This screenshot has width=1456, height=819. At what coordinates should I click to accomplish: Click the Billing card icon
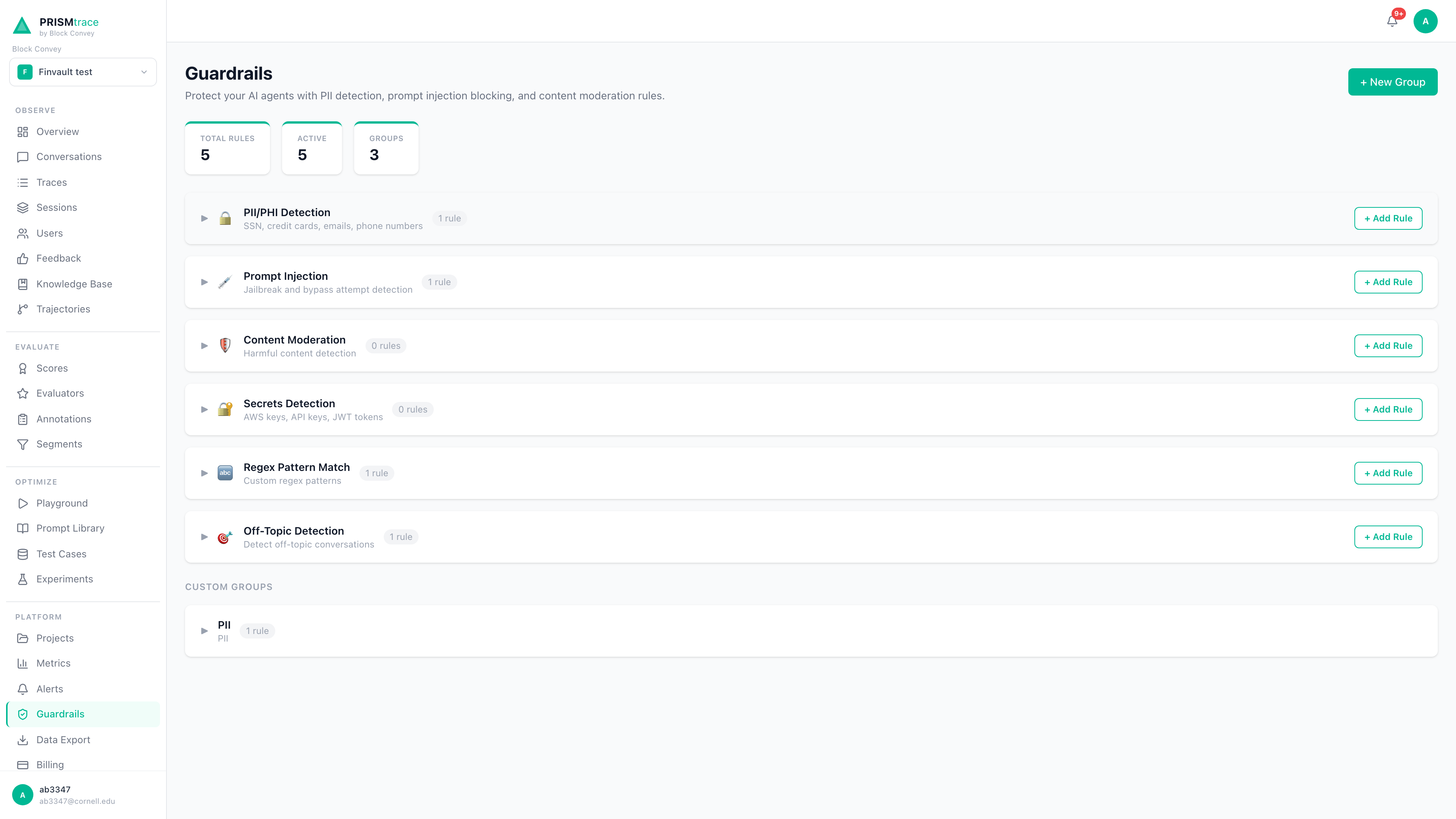tap(23, 765)
